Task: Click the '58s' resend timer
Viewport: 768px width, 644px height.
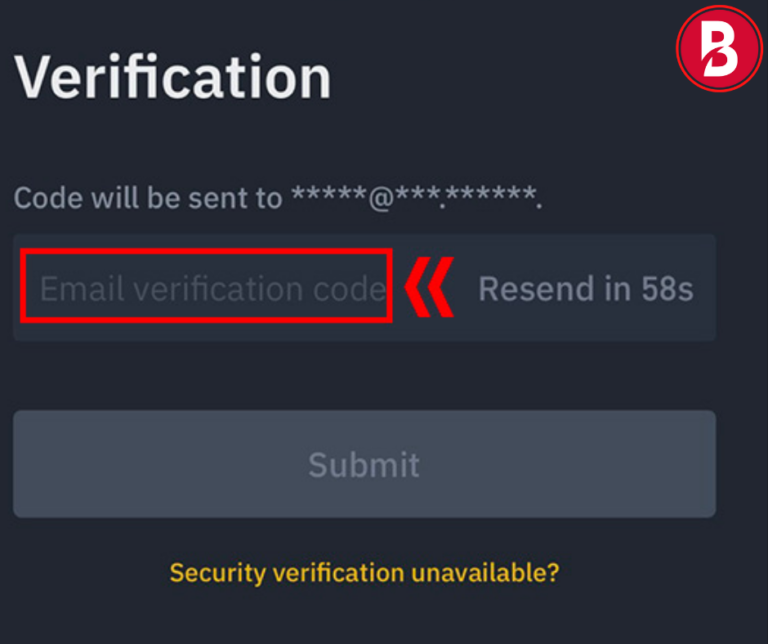Action: pos(668,288)
